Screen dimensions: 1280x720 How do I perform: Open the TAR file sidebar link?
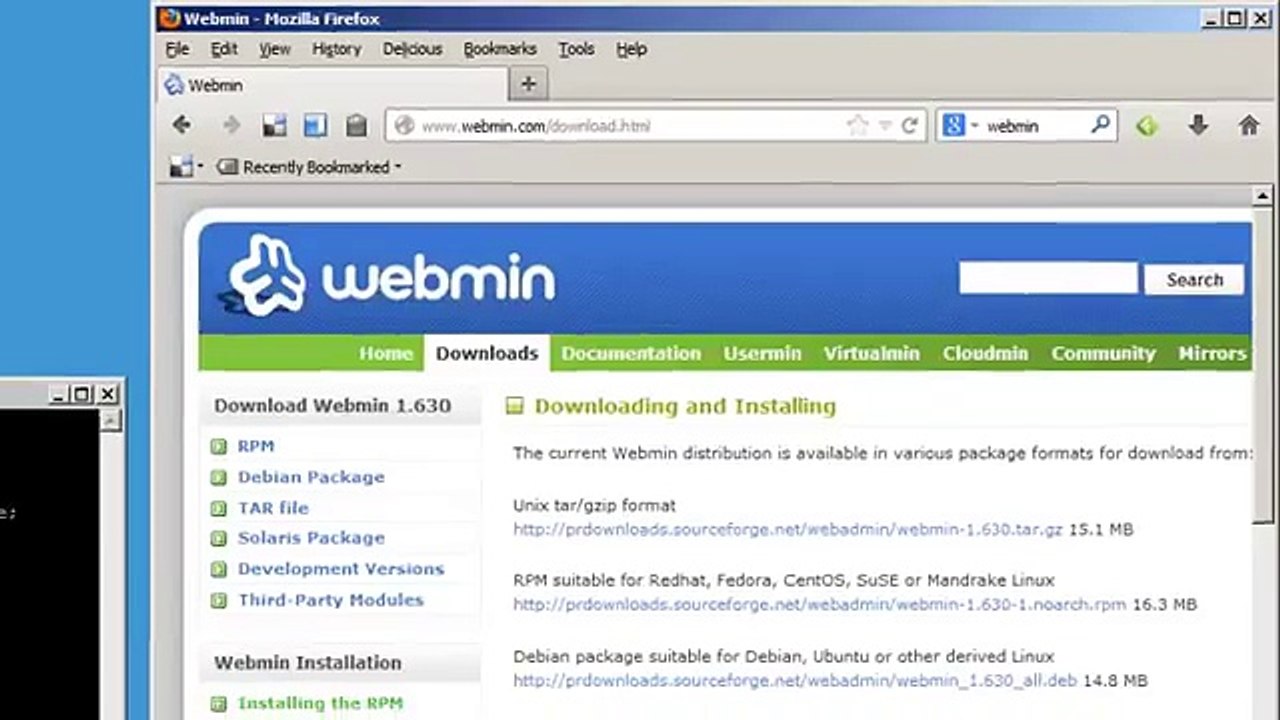click(273, 508)
